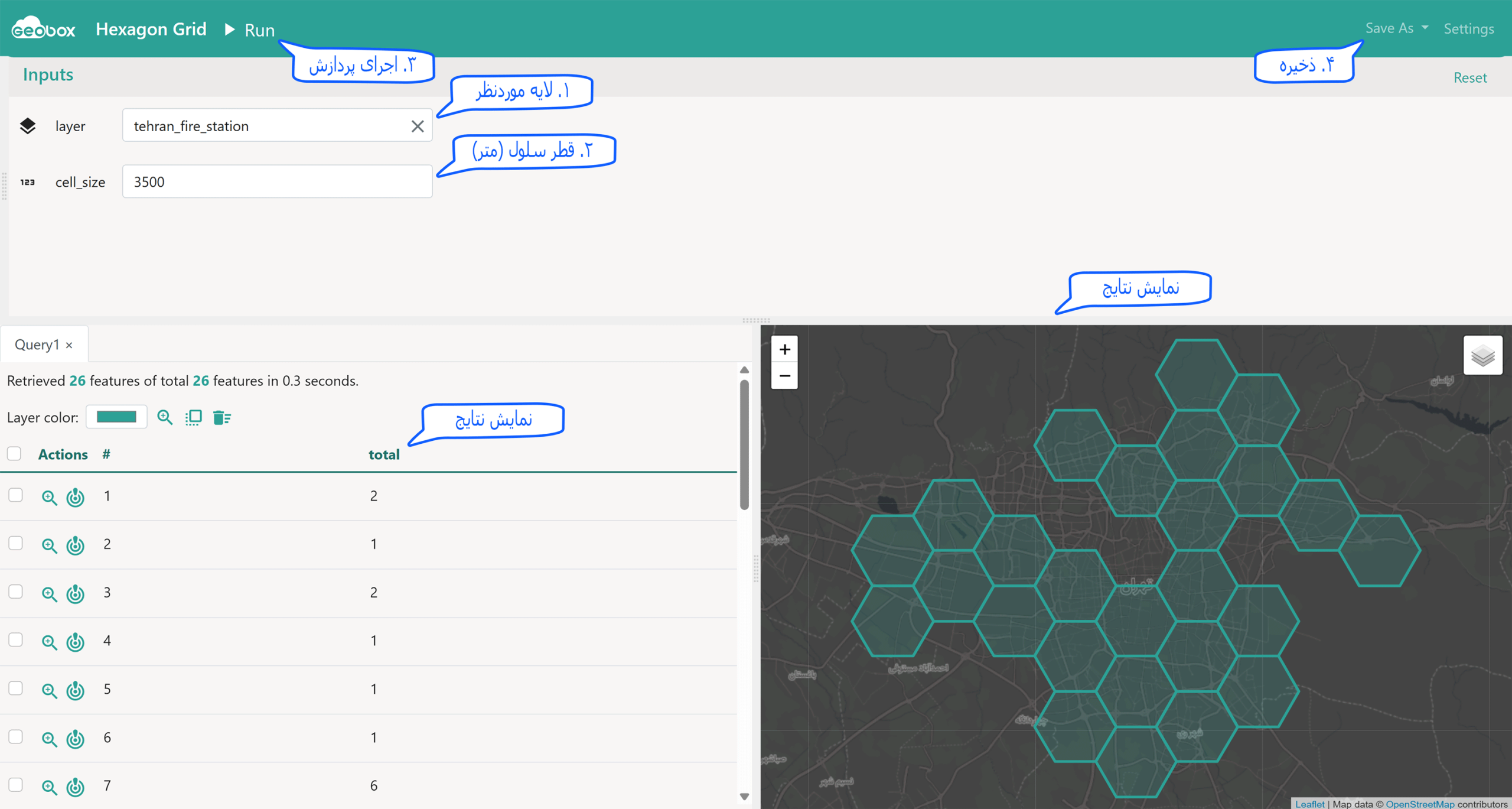Click the select features icon in results toolbar
The height and width of the screenshot is (809, 1512).
coord(193,417)
